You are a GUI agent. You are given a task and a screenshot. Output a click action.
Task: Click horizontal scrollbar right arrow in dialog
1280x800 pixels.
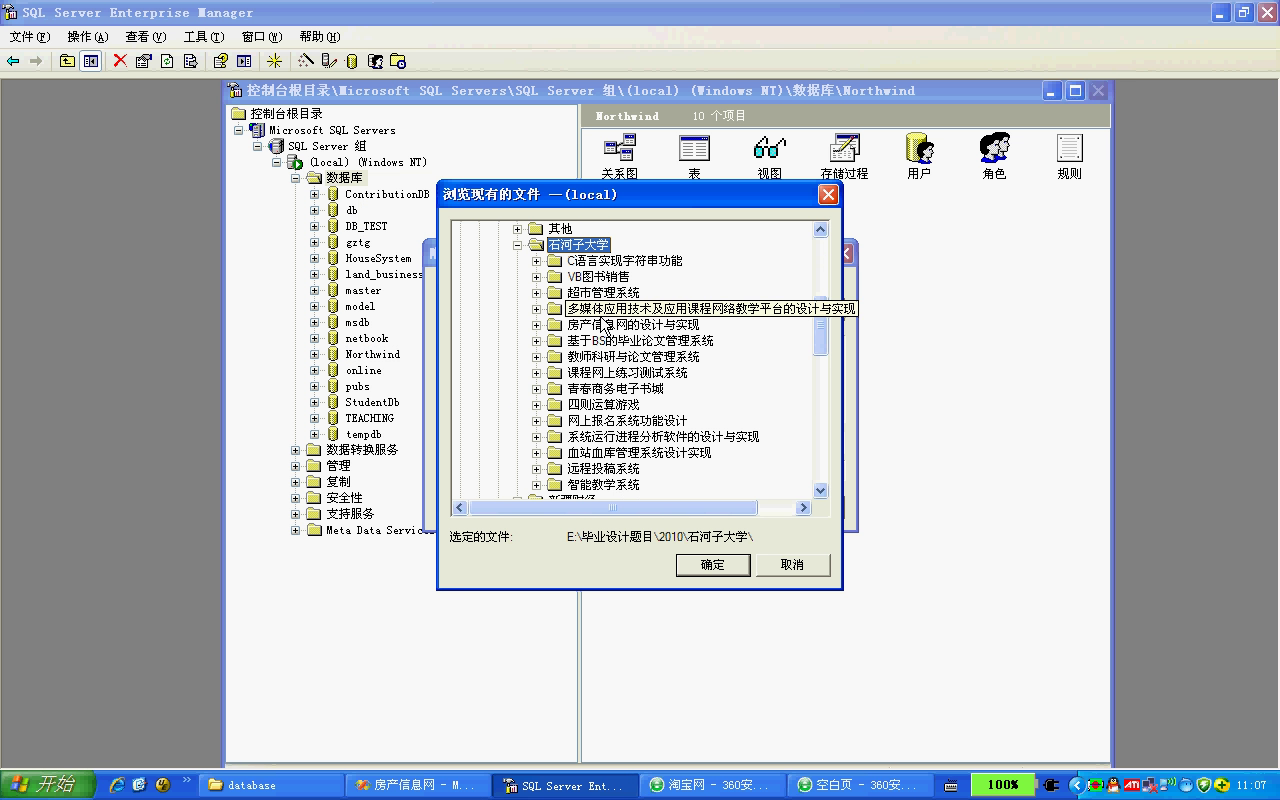pos(803,508)
